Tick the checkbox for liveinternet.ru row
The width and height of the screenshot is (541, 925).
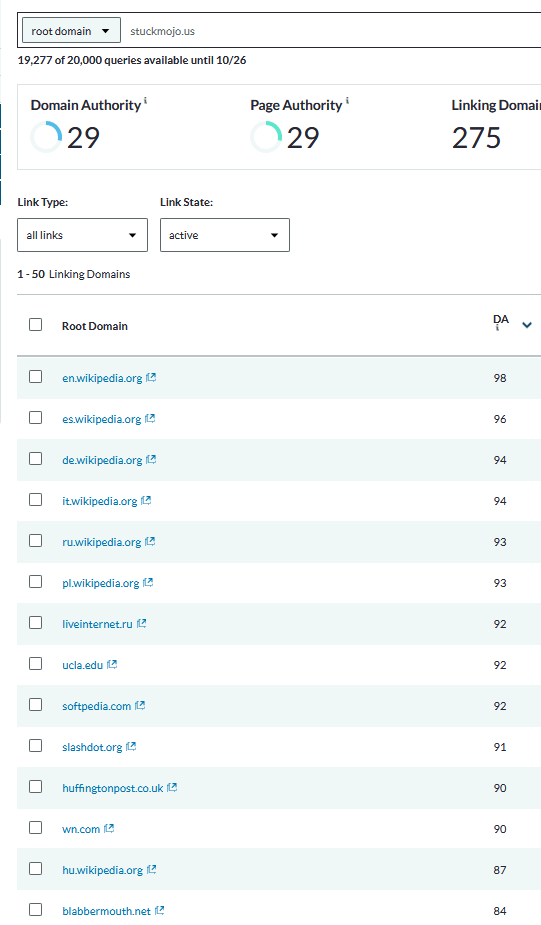(35, 623)
